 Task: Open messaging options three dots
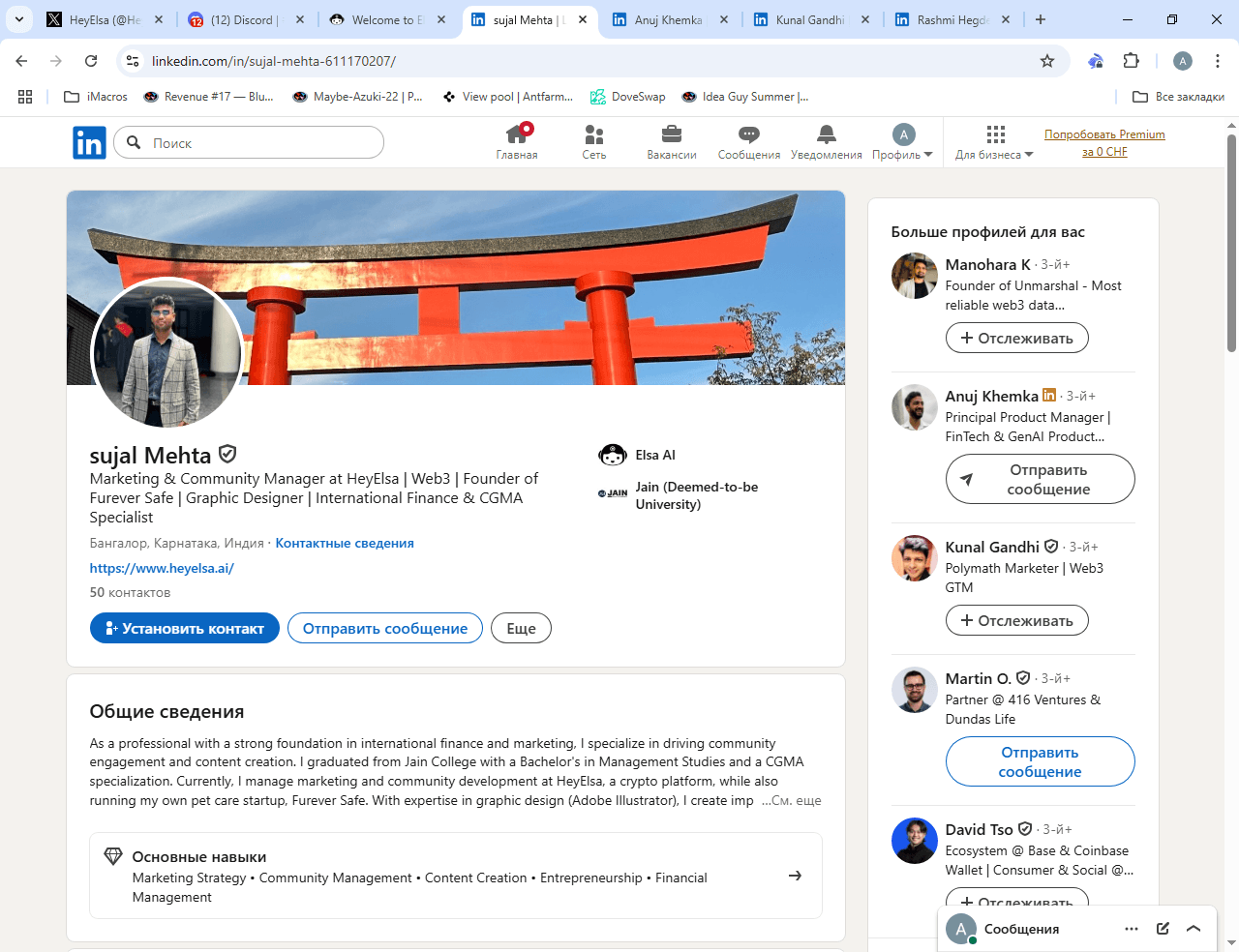1131,929
